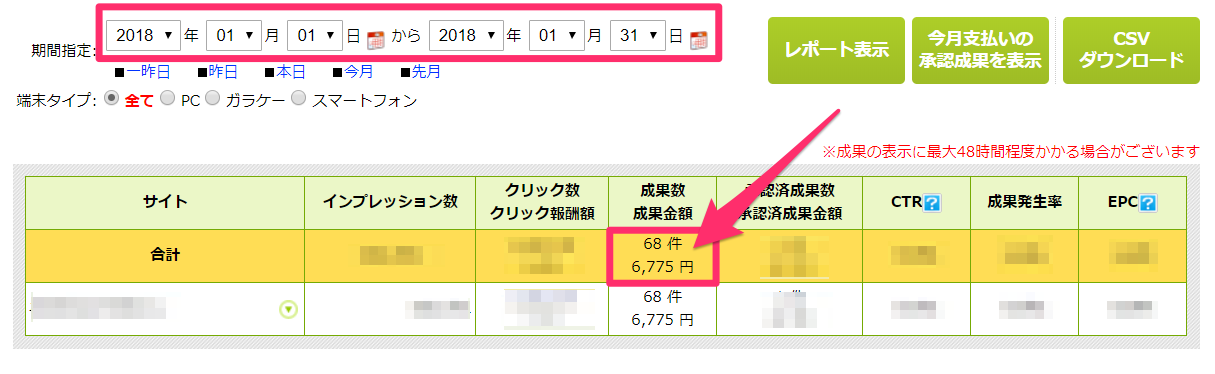Click the 昨日 quick date link
1215x374 pixels.
click(x=223, y=72)
